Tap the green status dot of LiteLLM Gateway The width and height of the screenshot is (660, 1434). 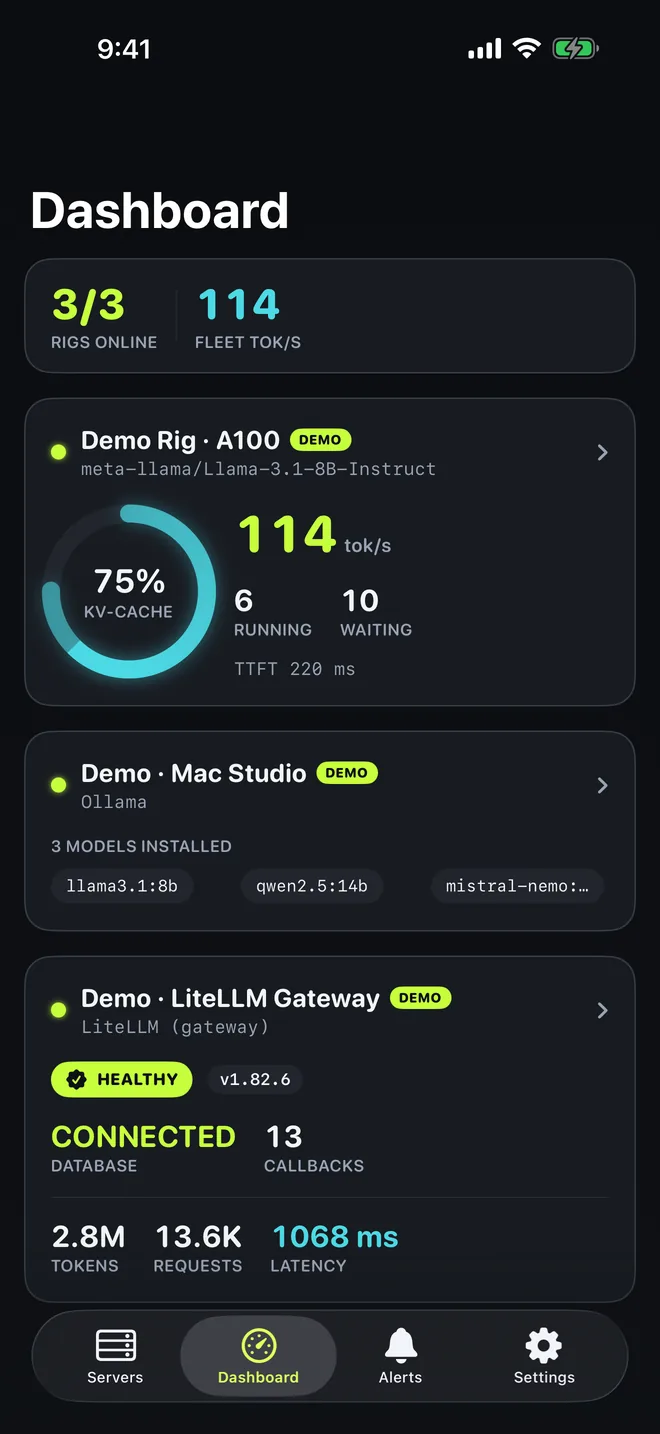(58, 1011)
